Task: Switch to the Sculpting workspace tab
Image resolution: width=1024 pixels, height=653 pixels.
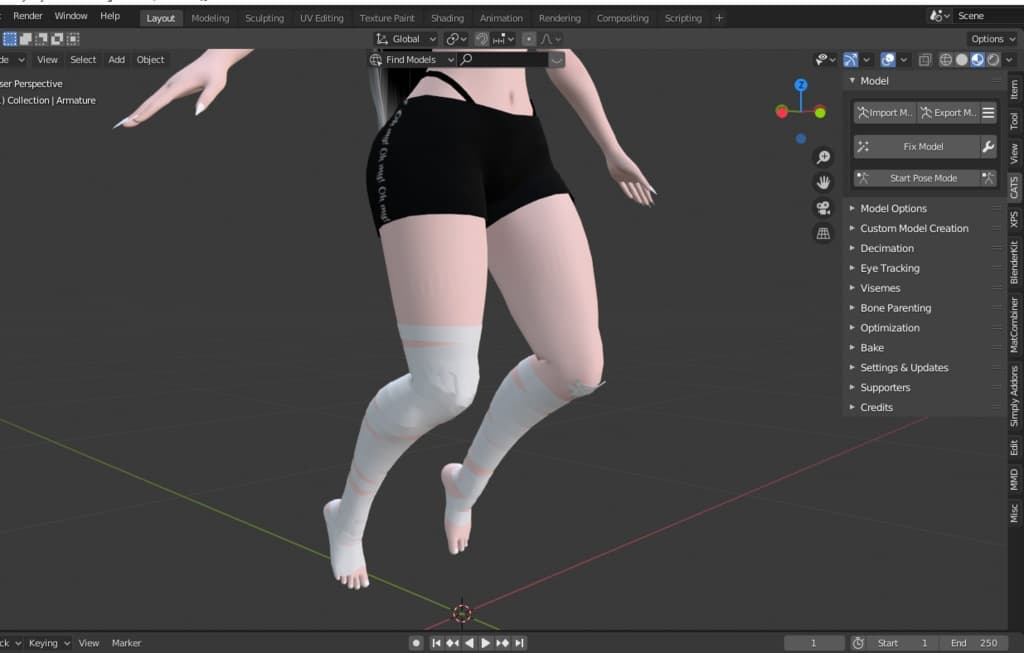Action: tap(264, 18)
